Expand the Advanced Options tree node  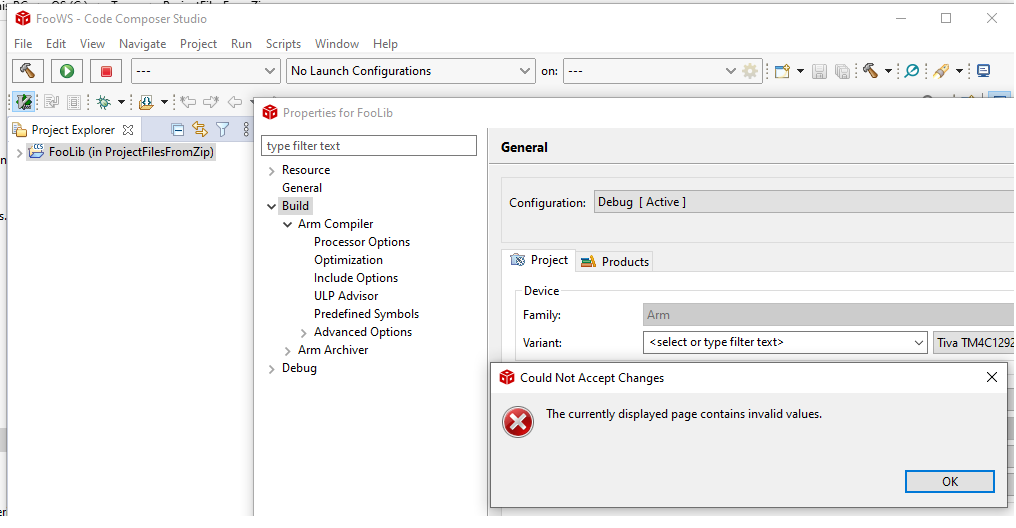(304, 332)
